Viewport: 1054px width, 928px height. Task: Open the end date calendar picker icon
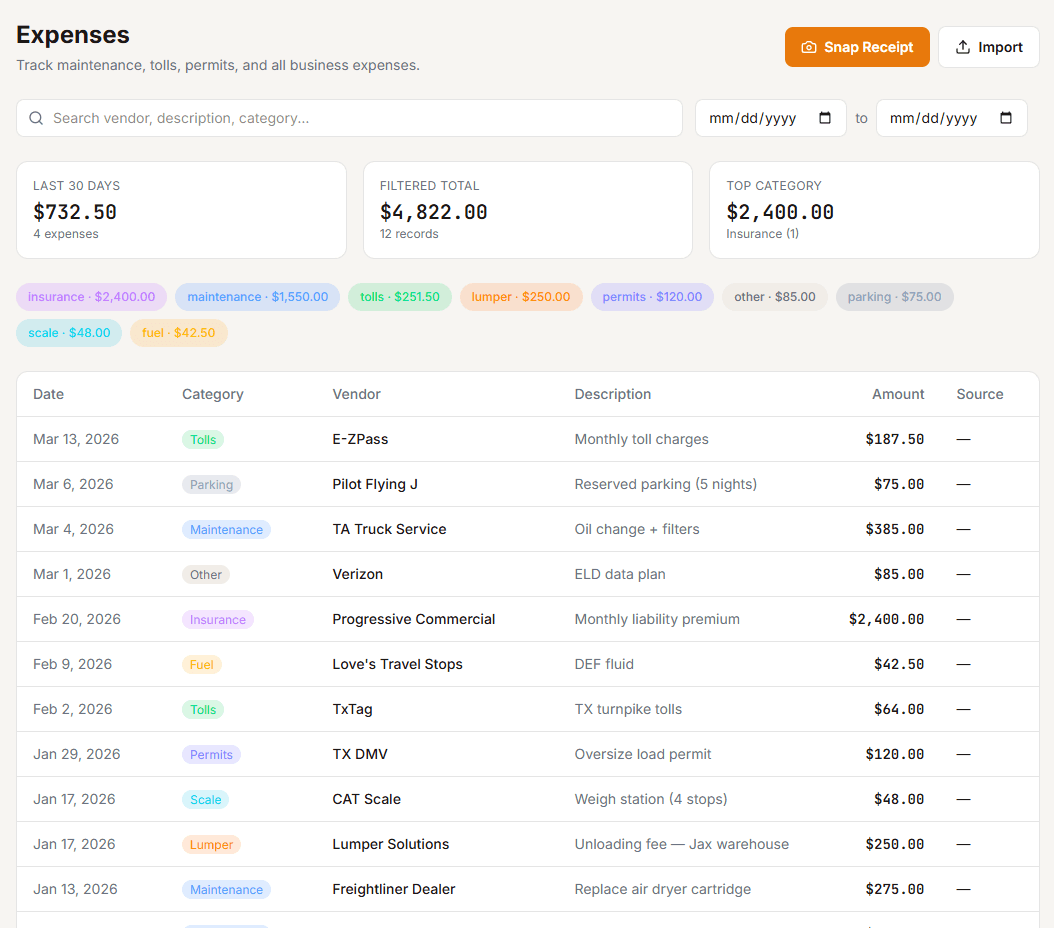[x=1007, y=118]
